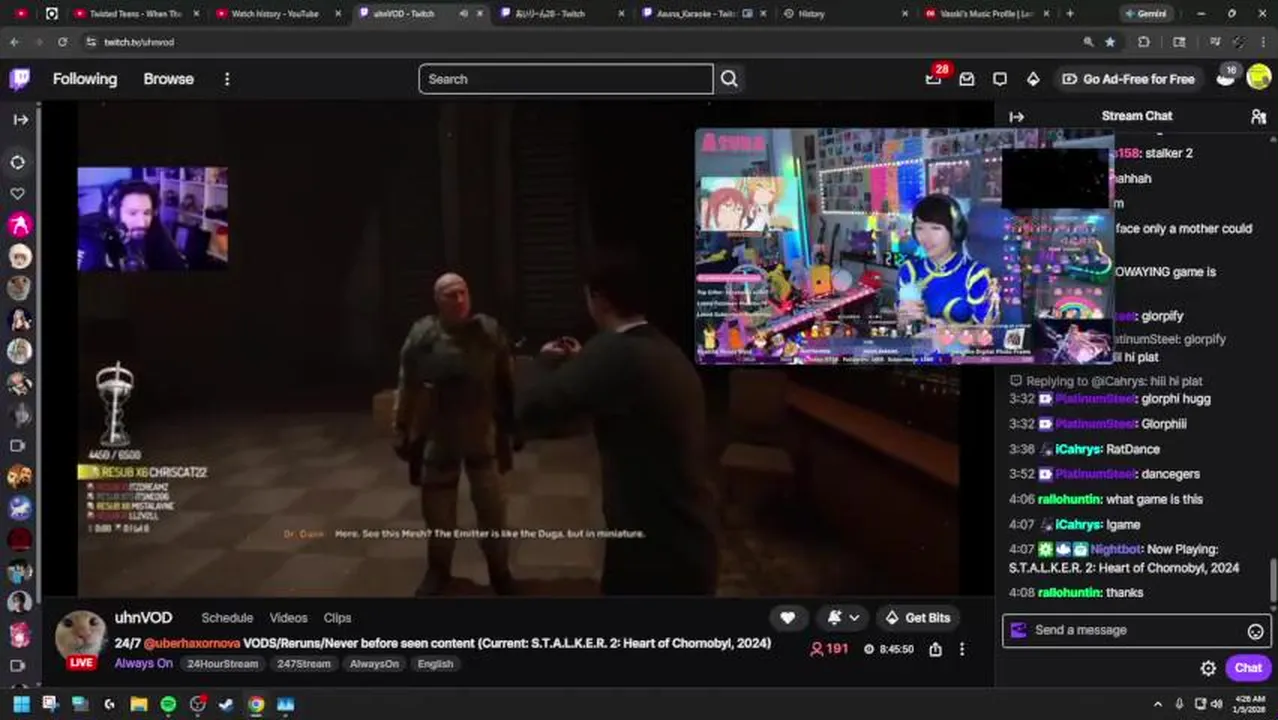The image size is (1278, 720).
Task: Focus the Twitch search field
Action: click(566, 79)
